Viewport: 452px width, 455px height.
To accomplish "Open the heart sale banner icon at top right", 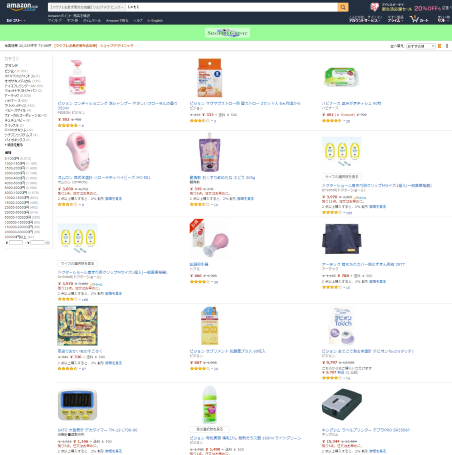I will [x=374, y=7].
